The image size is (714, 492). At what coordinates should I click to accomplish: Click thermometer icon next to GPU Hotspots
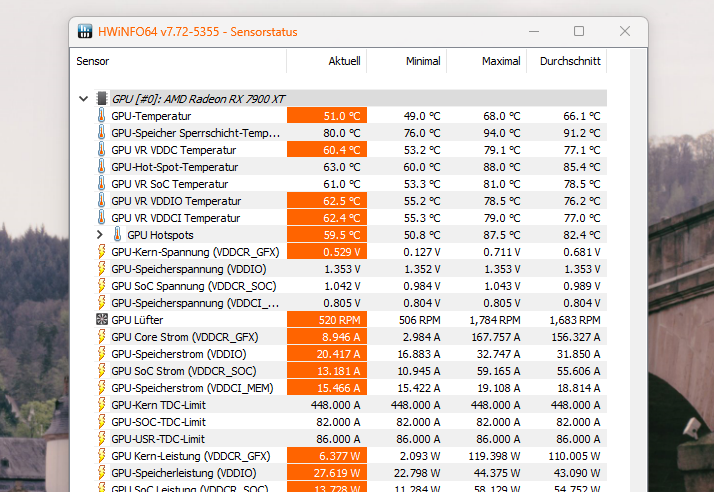click(x=117, y=235)
